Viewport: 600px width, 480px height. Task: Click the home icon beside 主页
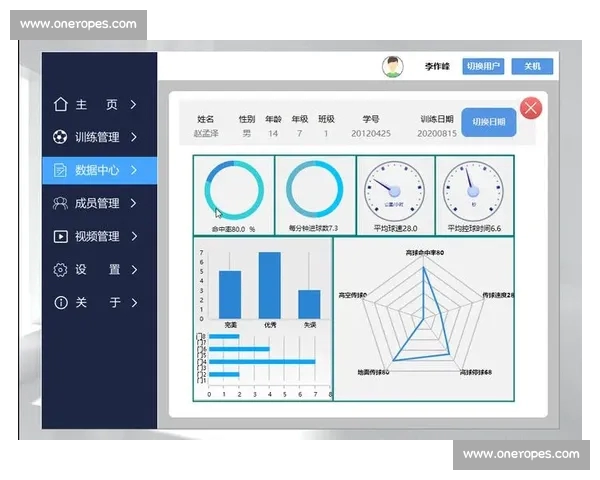click(60, 104)
